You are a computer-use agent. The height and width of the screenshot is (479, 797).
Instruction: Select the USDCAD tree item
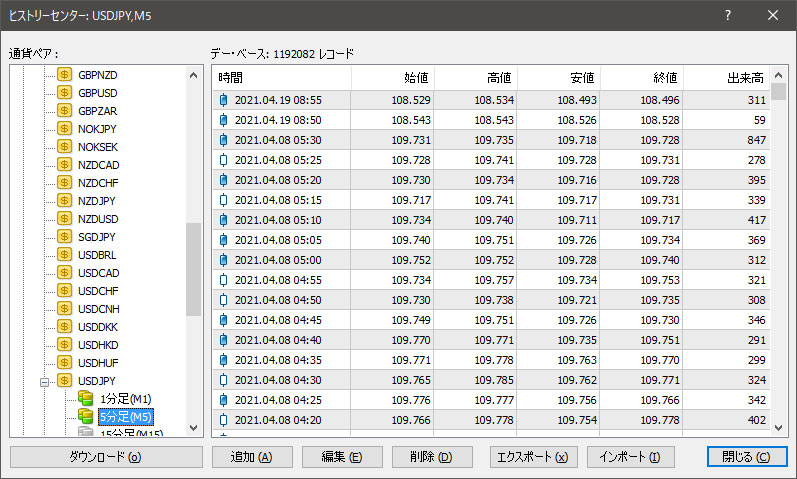click(98, 273)
